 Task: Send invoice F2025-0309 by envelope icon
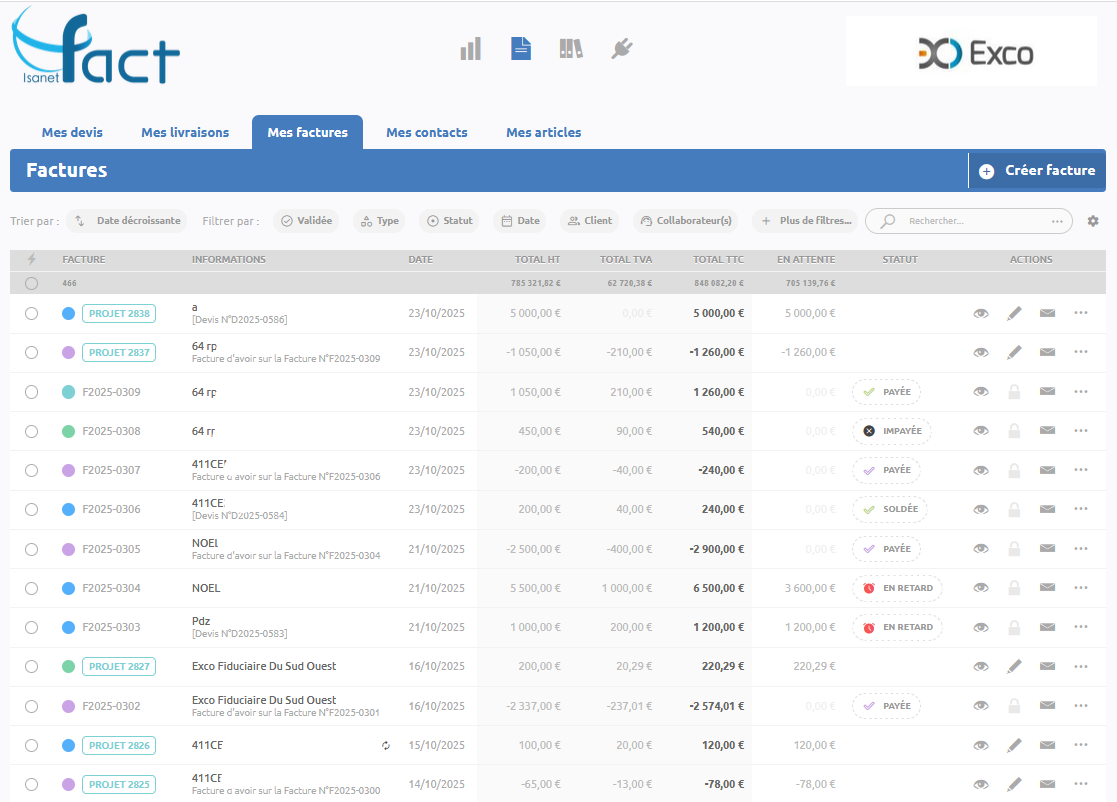[x=1047, y=392]
